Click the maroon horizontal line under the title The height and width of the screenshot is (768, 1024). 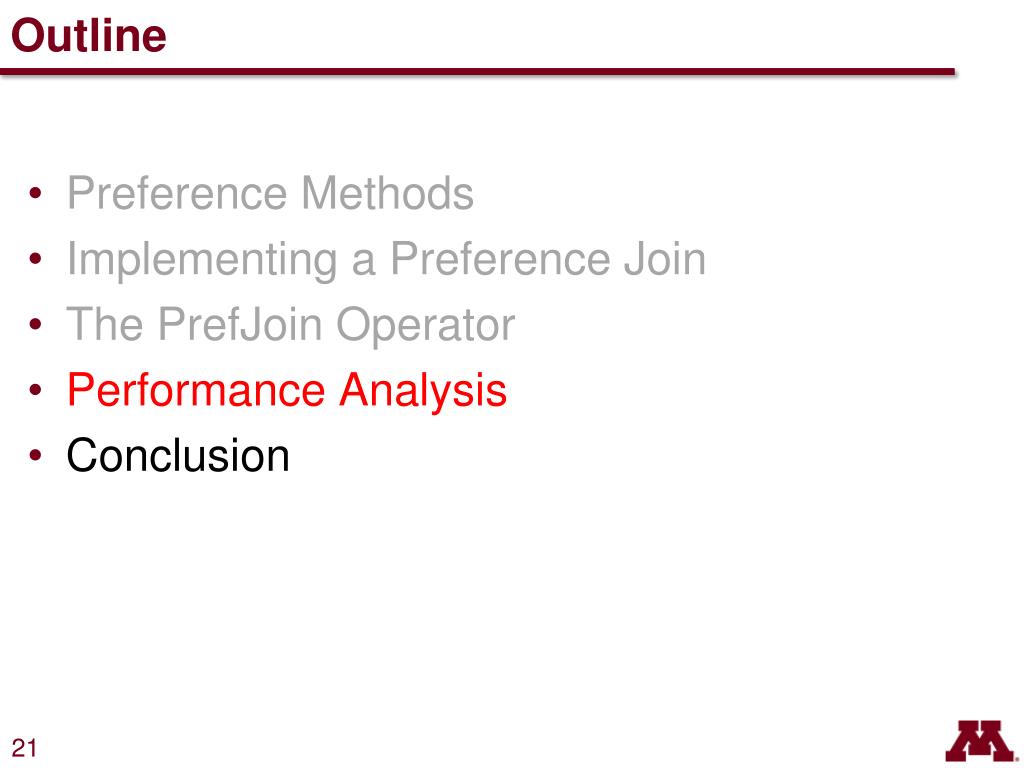477,71
